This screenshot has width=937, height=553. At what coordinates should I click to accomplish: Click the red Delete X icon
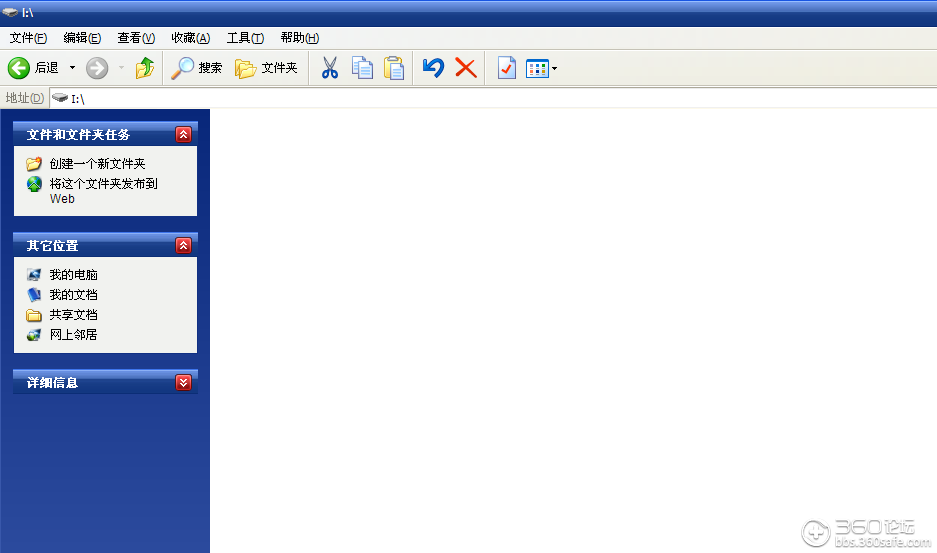click(466, 68)
